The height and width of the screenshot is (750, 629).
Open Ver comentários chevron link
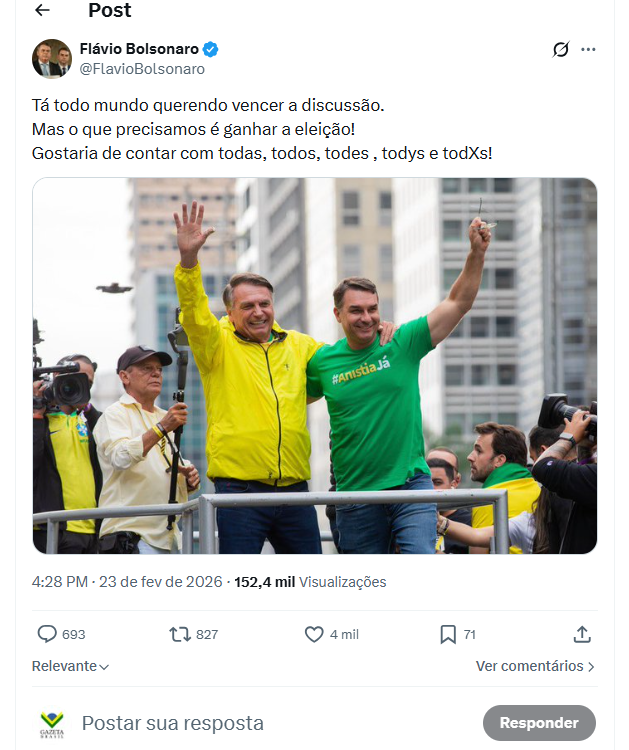535,666
